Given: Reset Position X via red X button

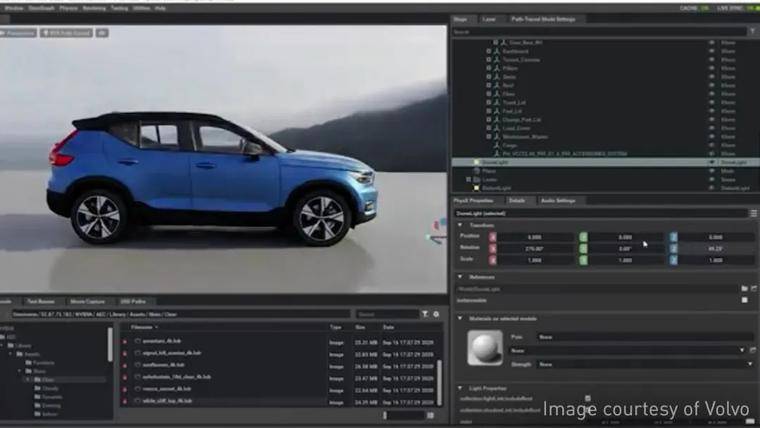Looking at the screenshot, I should click(492, 237).
